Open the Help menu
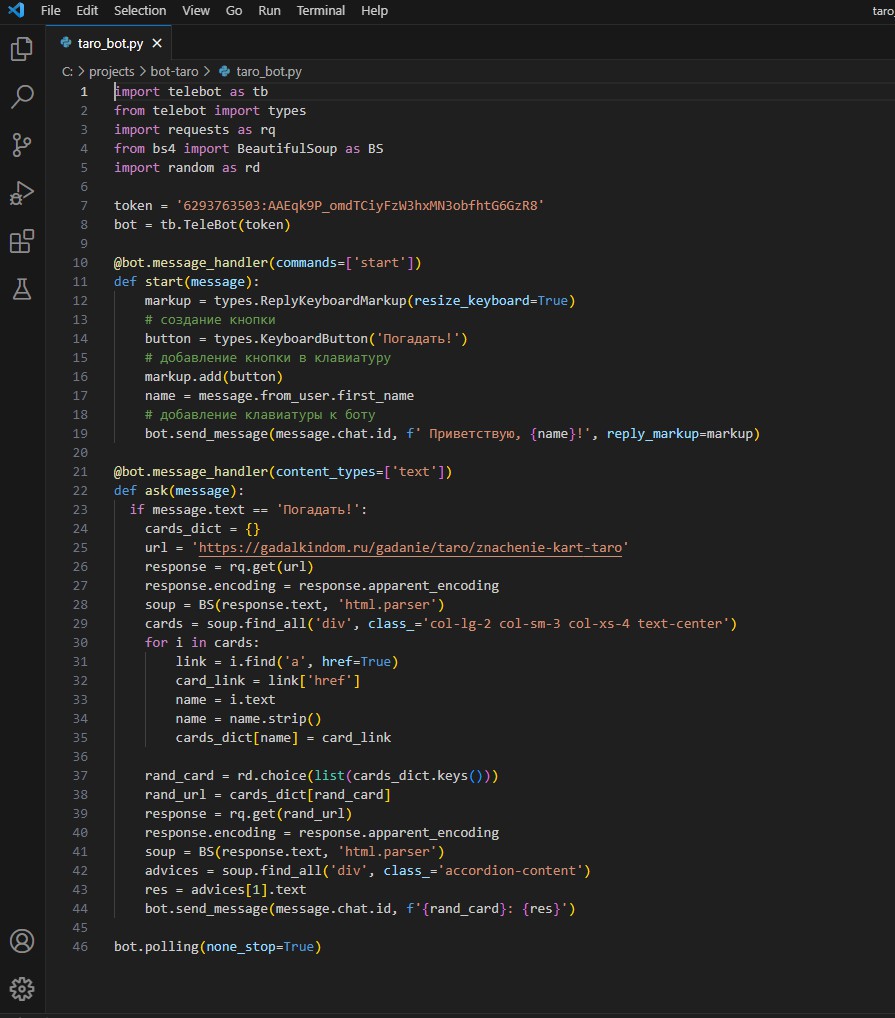The width and height of the screenshot is (895, 1018). pyautogui.click(x=374, y=10)
